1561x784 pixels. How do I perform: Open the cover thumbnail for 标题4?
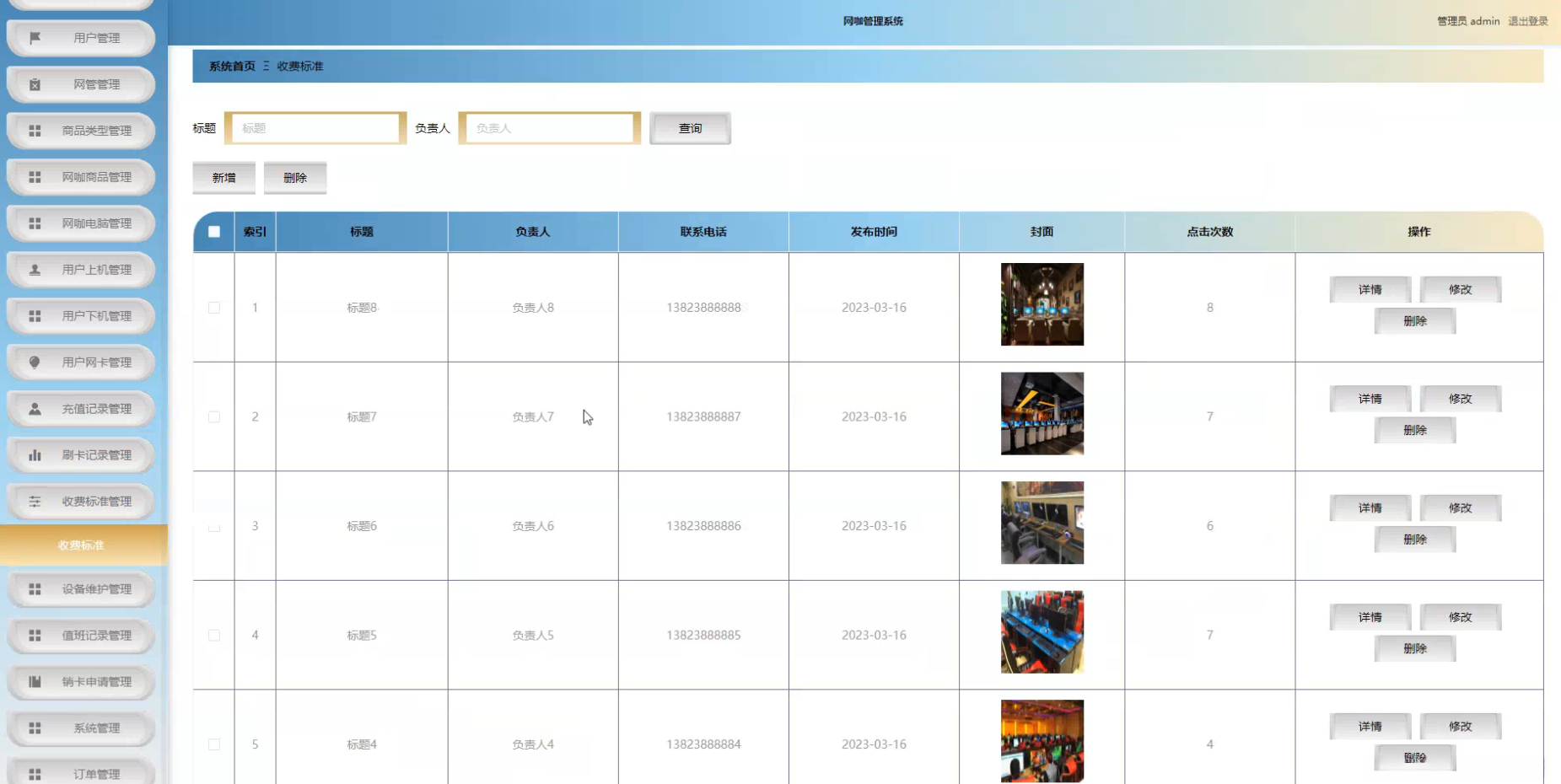(1042, 741)
